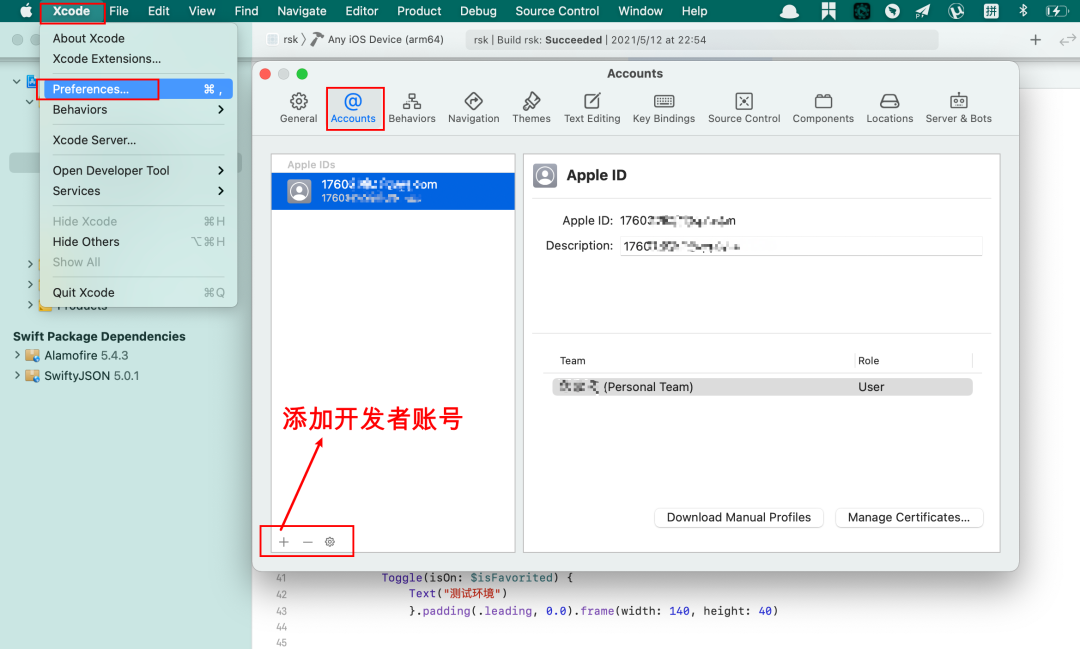The image size is (1080, 649).
Task: Click Swift Package Dependencies heading
Action: [x=99, y=336]
